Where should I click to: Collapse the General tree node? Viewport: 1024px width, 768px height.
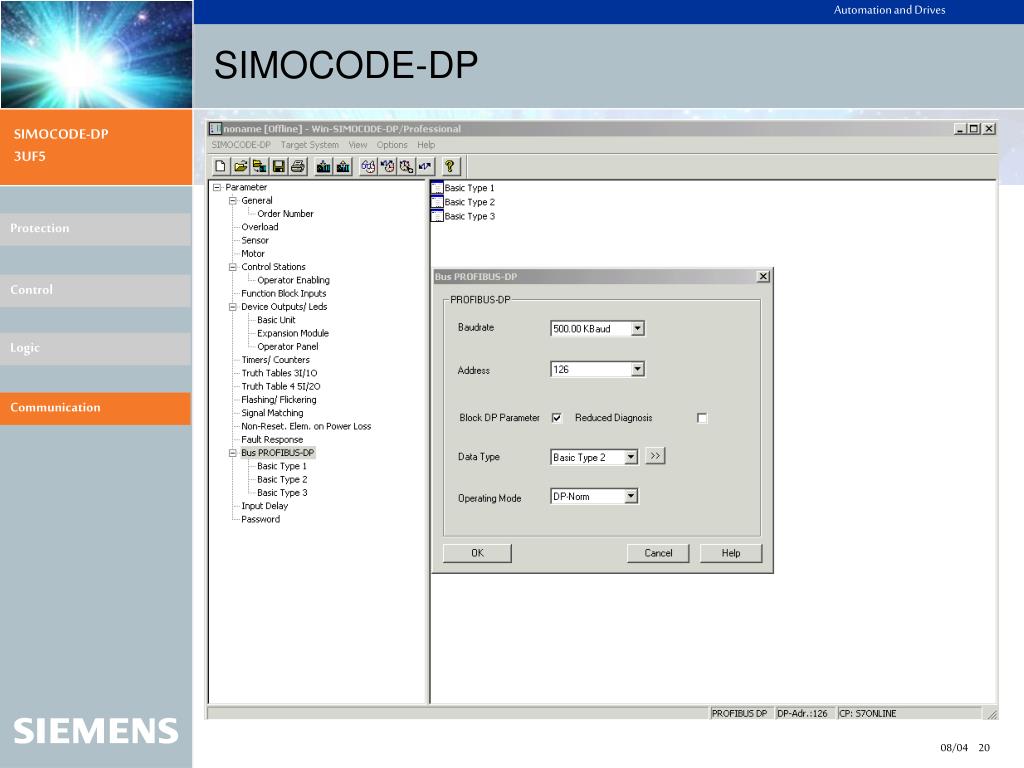232,200
